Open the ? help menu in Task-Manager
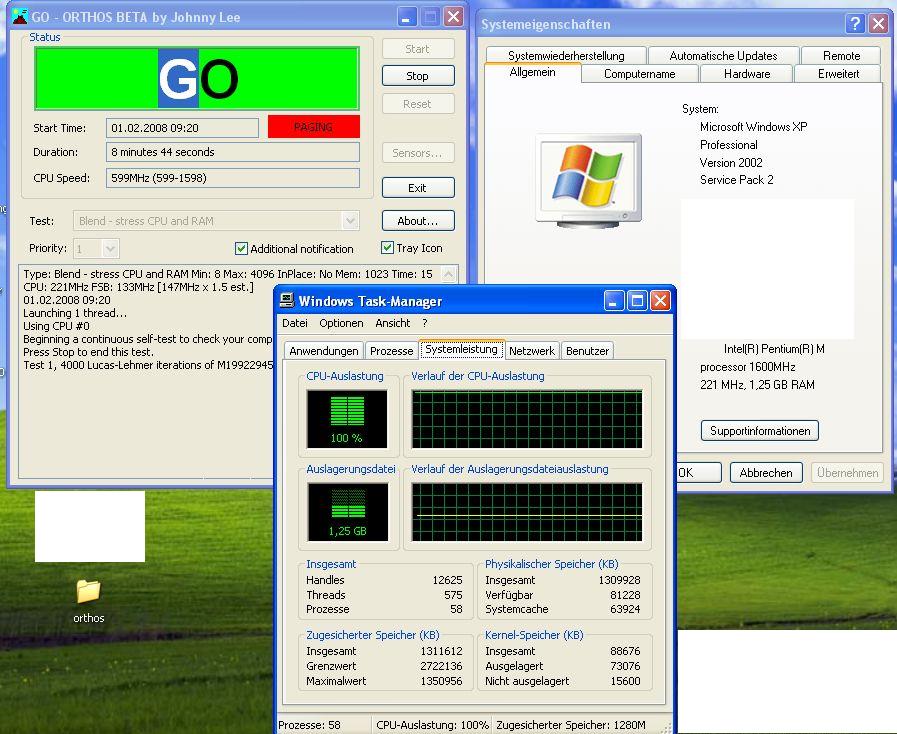The height and width of the screenshot is (734, 897). point(424,323)
